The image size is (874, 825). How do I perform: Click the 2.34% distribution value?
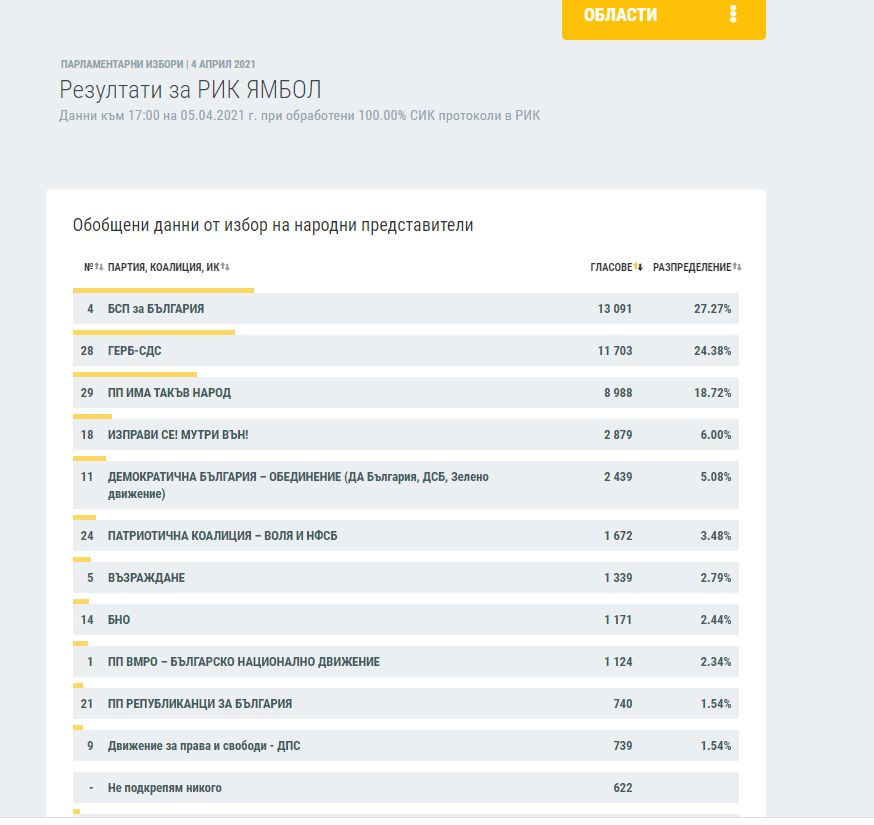[x=716, y=662]
